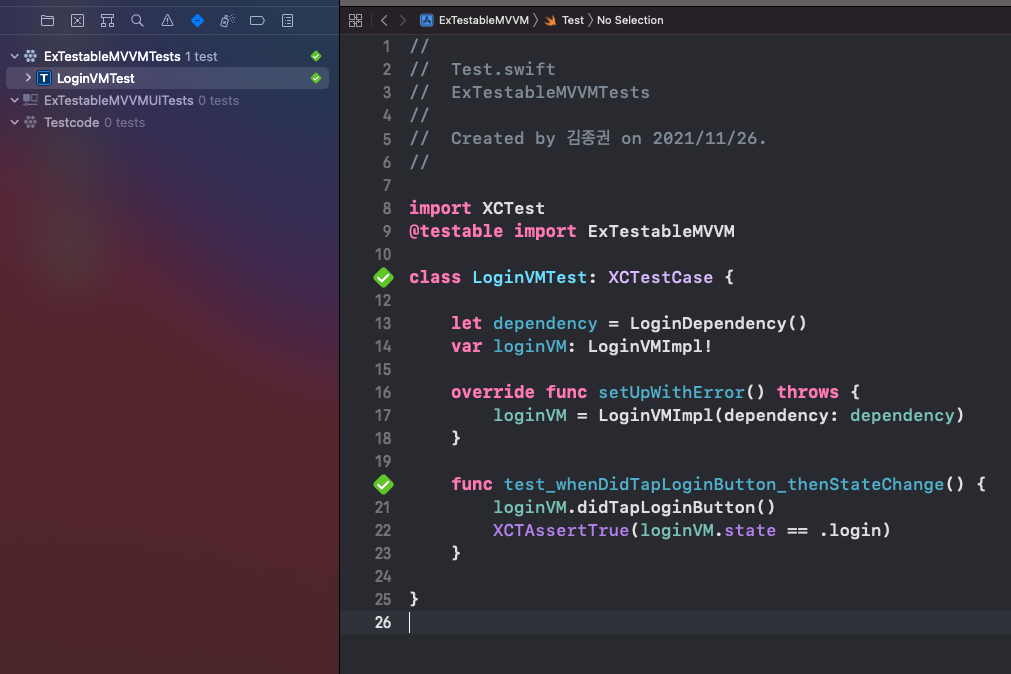Click 'Test.swift' comment on line 2
Viewport: 1011px width, 674px height.
pyautogui.click(x=503, y=70)
